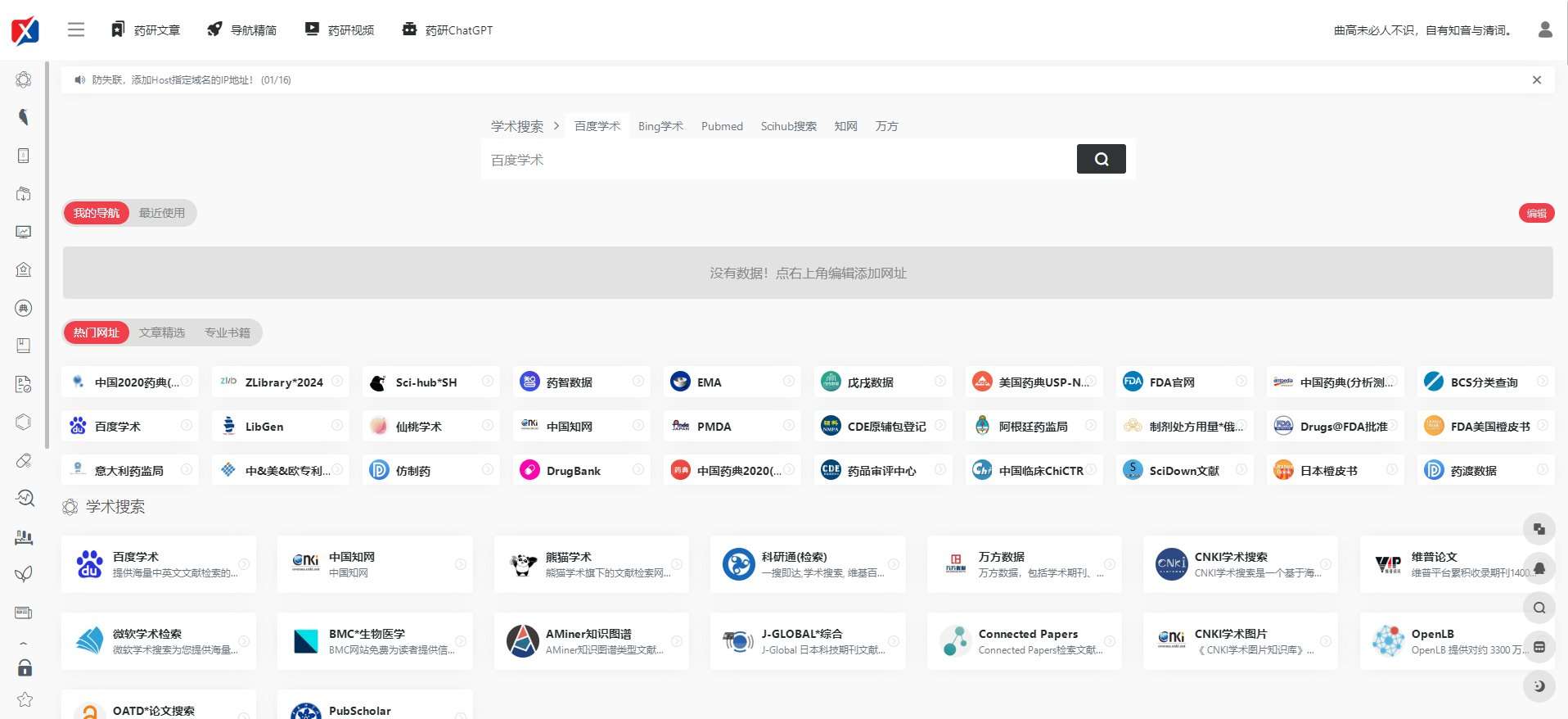Toggle night mode with the moon button

point(1539,686)
